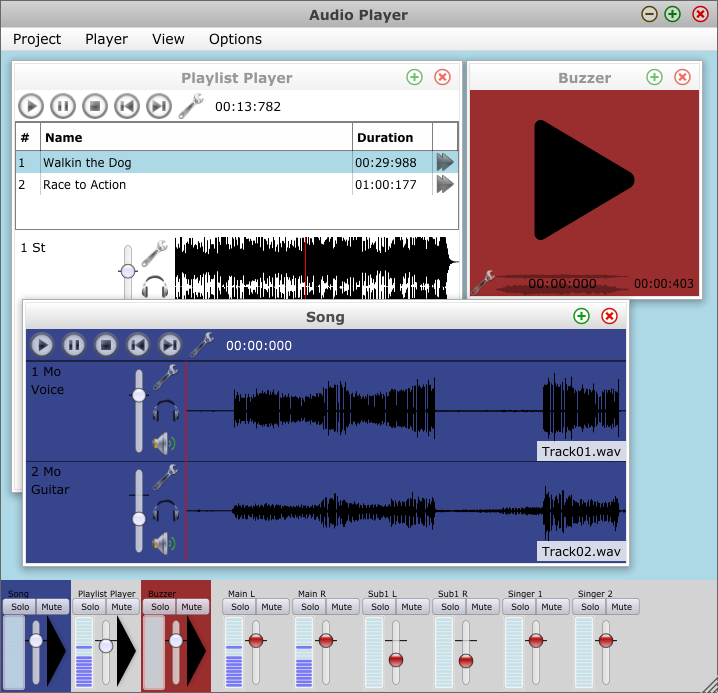This screenshot has height=693, width=718.
Task: Maximize the Buzzer panel
Action: tap(654, 77)
